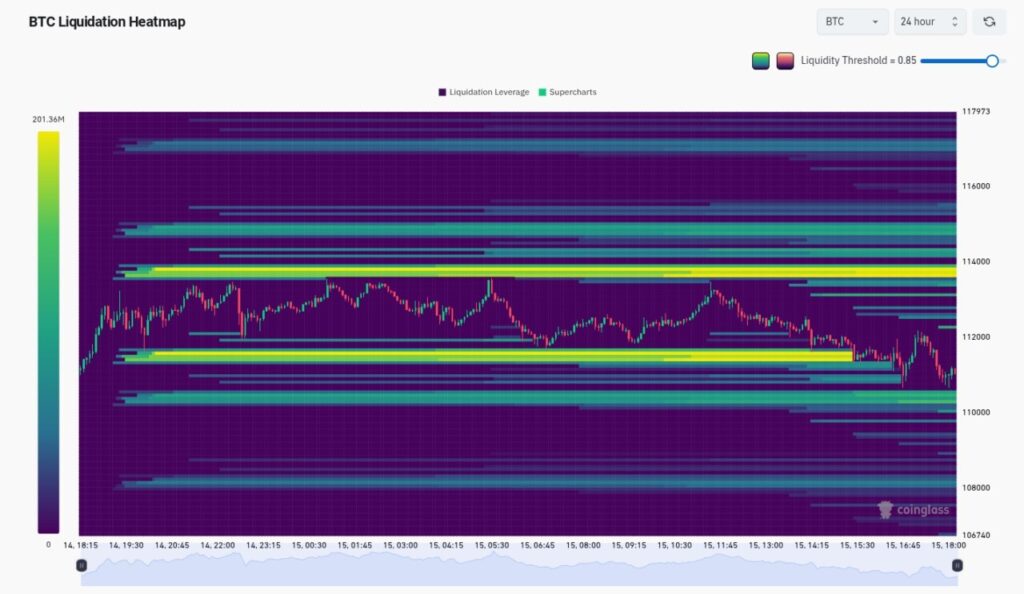Click the up arrow on the timeframe stepper
Image resolution: width=1024 pixels, height=594 pixels.
click(x=954, y=17)
